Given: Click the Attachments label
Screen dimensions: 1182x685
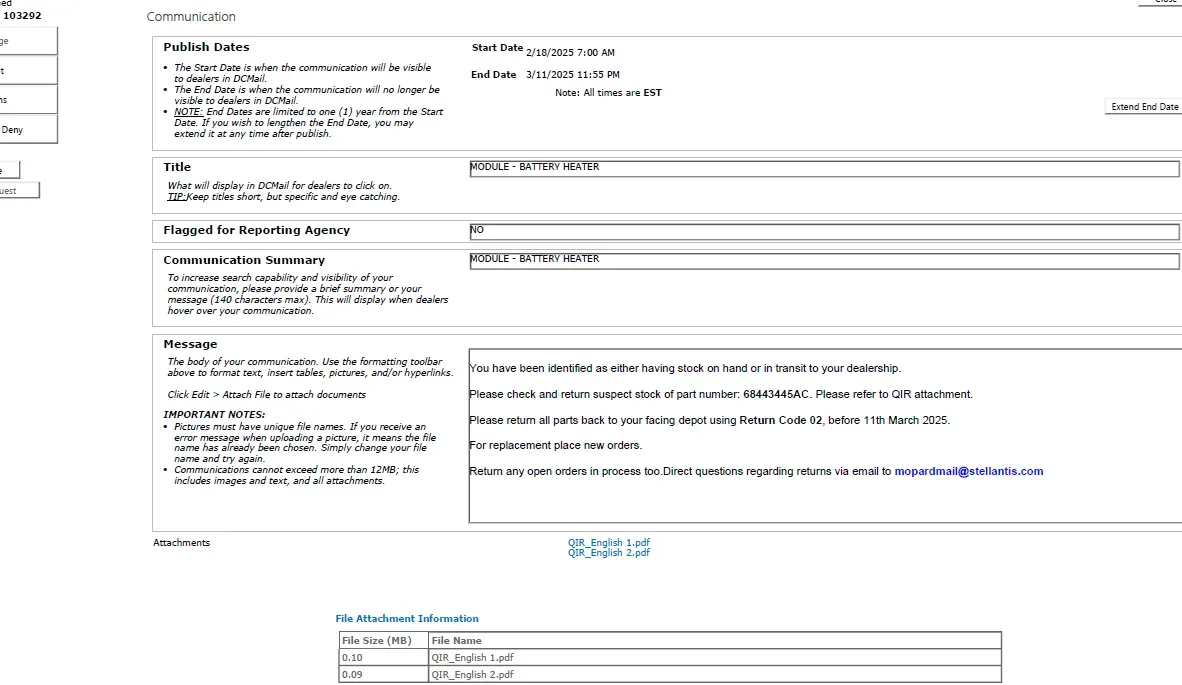Looking at the screenshot, I should point(182,543).
